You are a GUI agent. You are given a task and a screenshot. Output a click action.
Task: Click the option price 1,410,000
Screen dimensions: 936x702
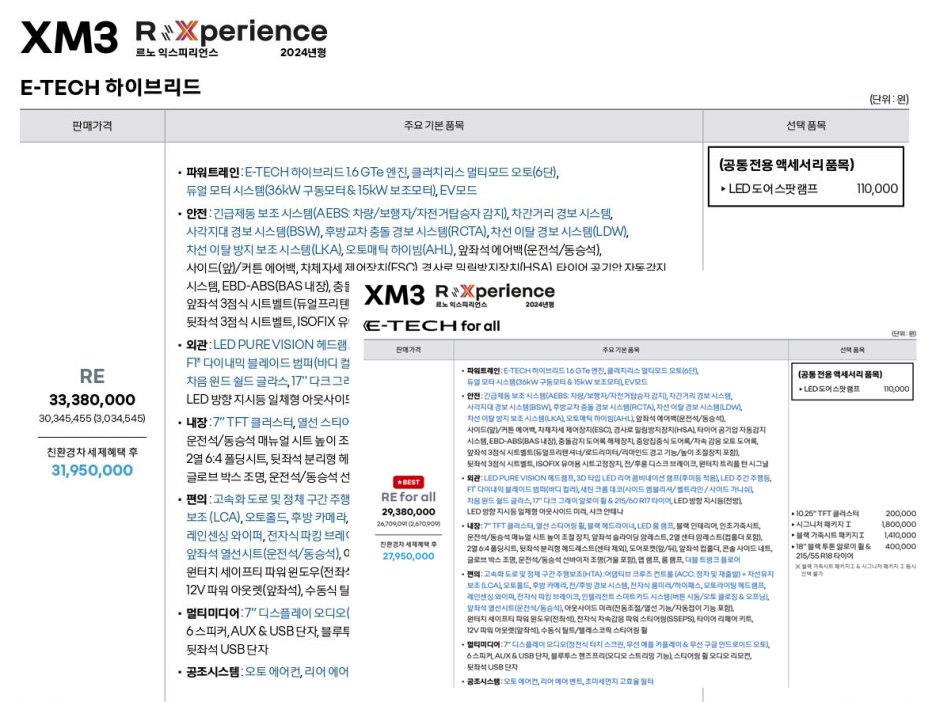coord(900,535)
